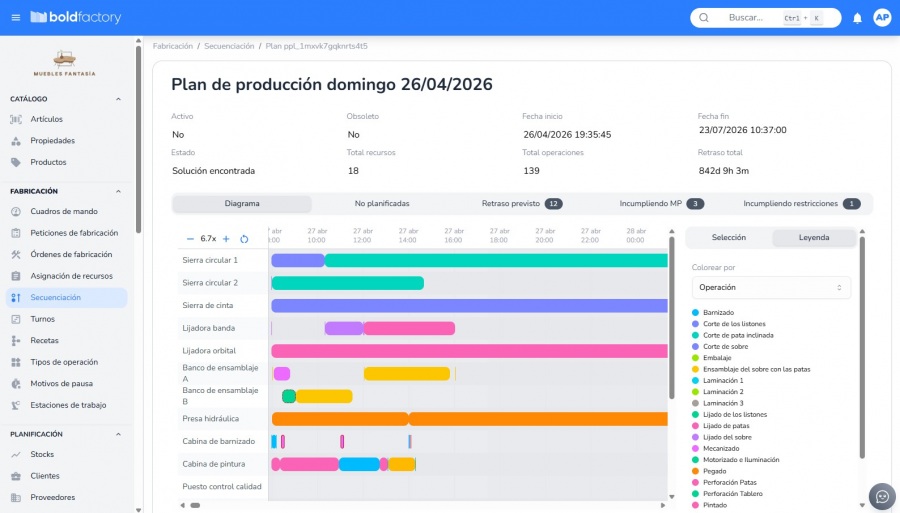Click the Clientes icon
Viewport: 900px width, 513px height.
16,476
